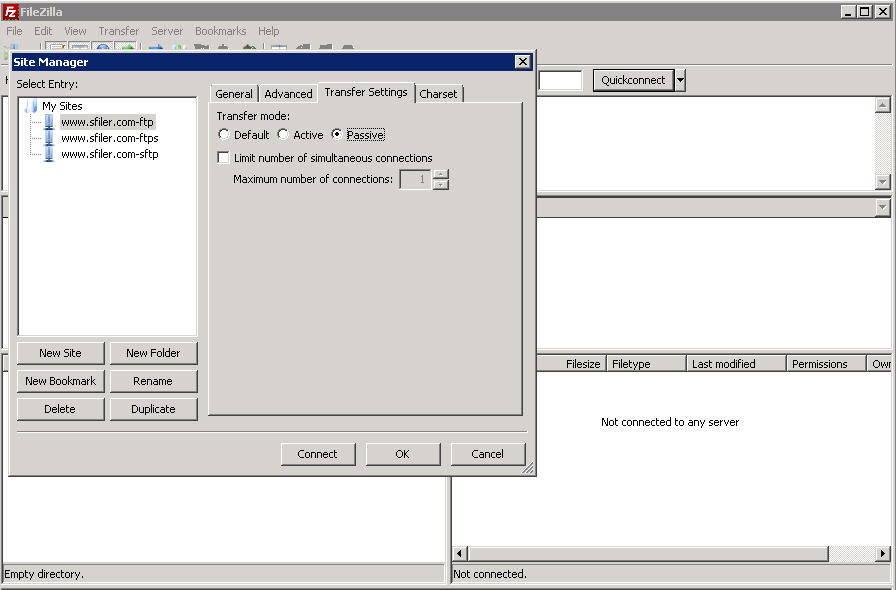Image resolution: width=896 pixels, height=590 pixels.
Task: Pick the www.sfiler.com-sftp site entry
Action: pos(110,154)
